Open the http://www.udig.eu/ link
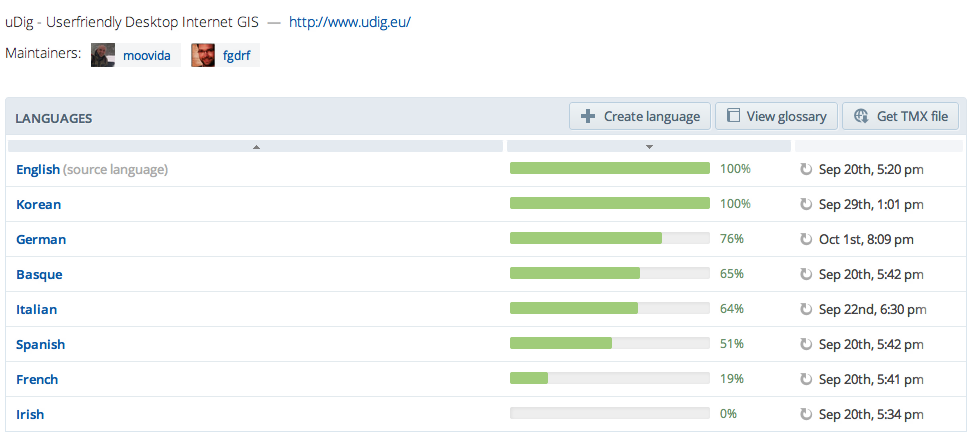 [x=349, y=21]
